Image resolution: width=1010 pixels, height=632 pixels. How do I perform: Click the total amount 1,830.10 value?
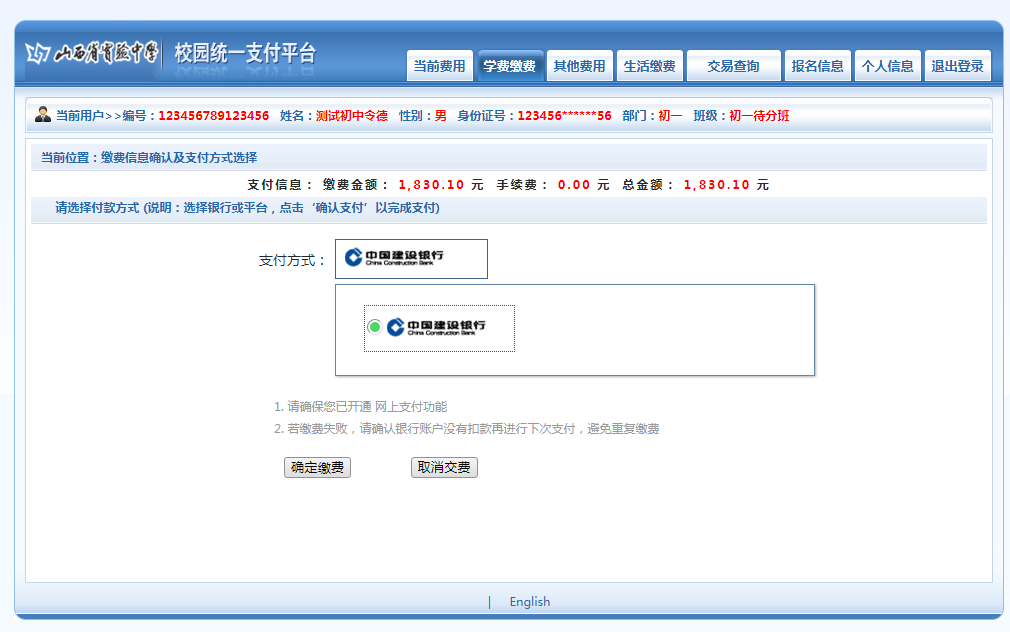[x=716, y=185]
